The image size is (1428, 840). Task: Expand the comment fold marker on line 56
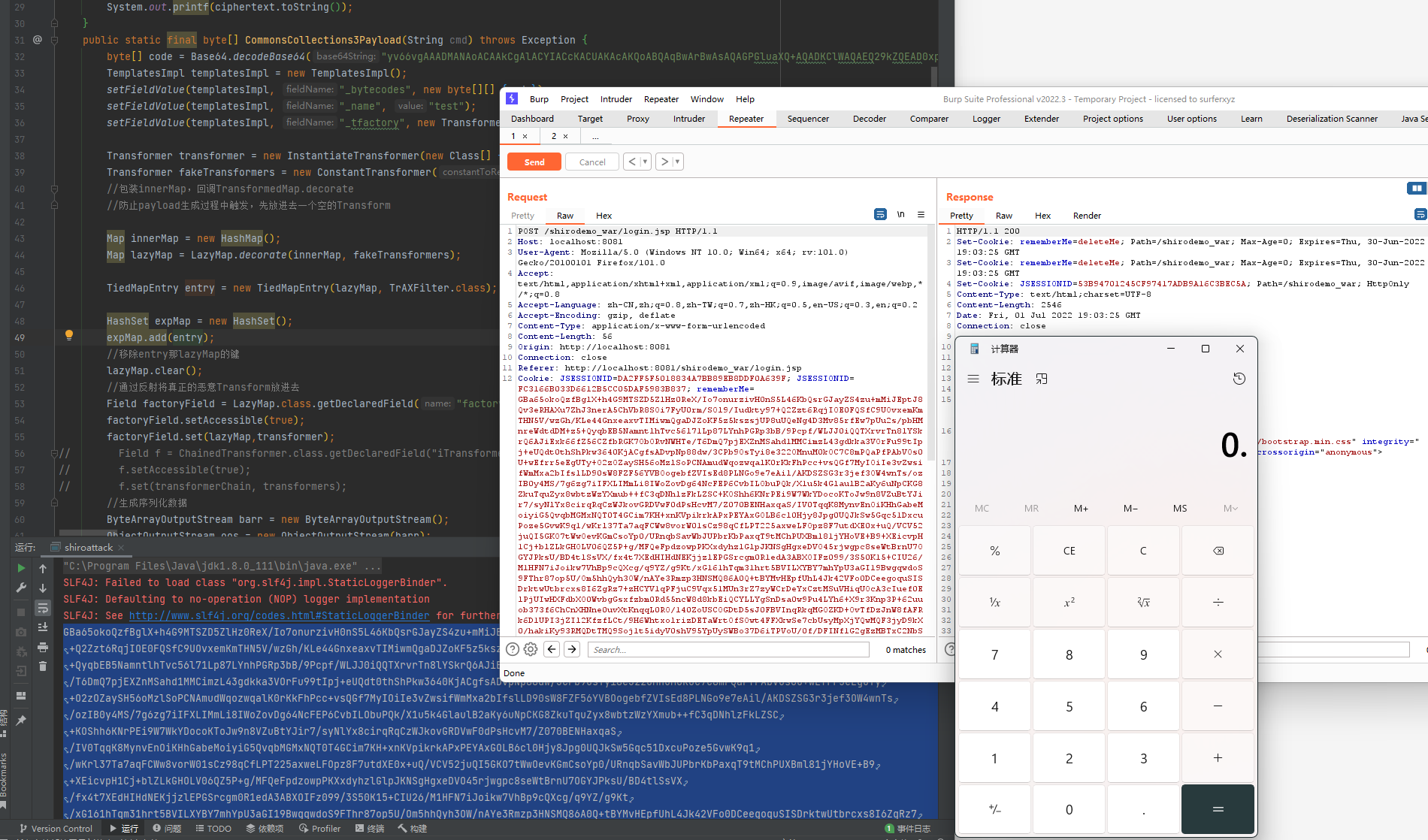tap(54, 453)
